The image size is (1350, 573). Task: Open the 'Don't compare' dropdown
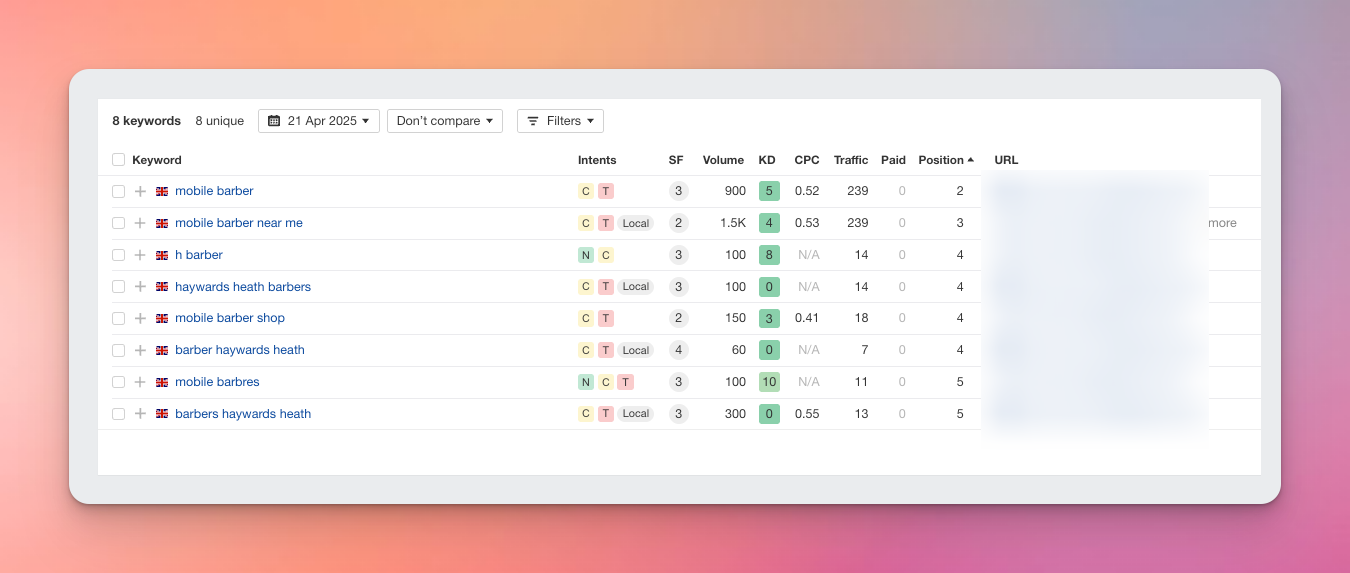(445, 121)
